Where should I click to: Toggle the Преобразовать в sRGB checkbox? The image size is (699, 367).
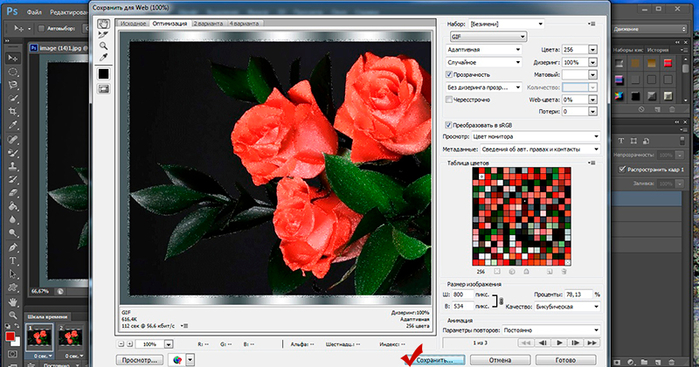[448, 125]
